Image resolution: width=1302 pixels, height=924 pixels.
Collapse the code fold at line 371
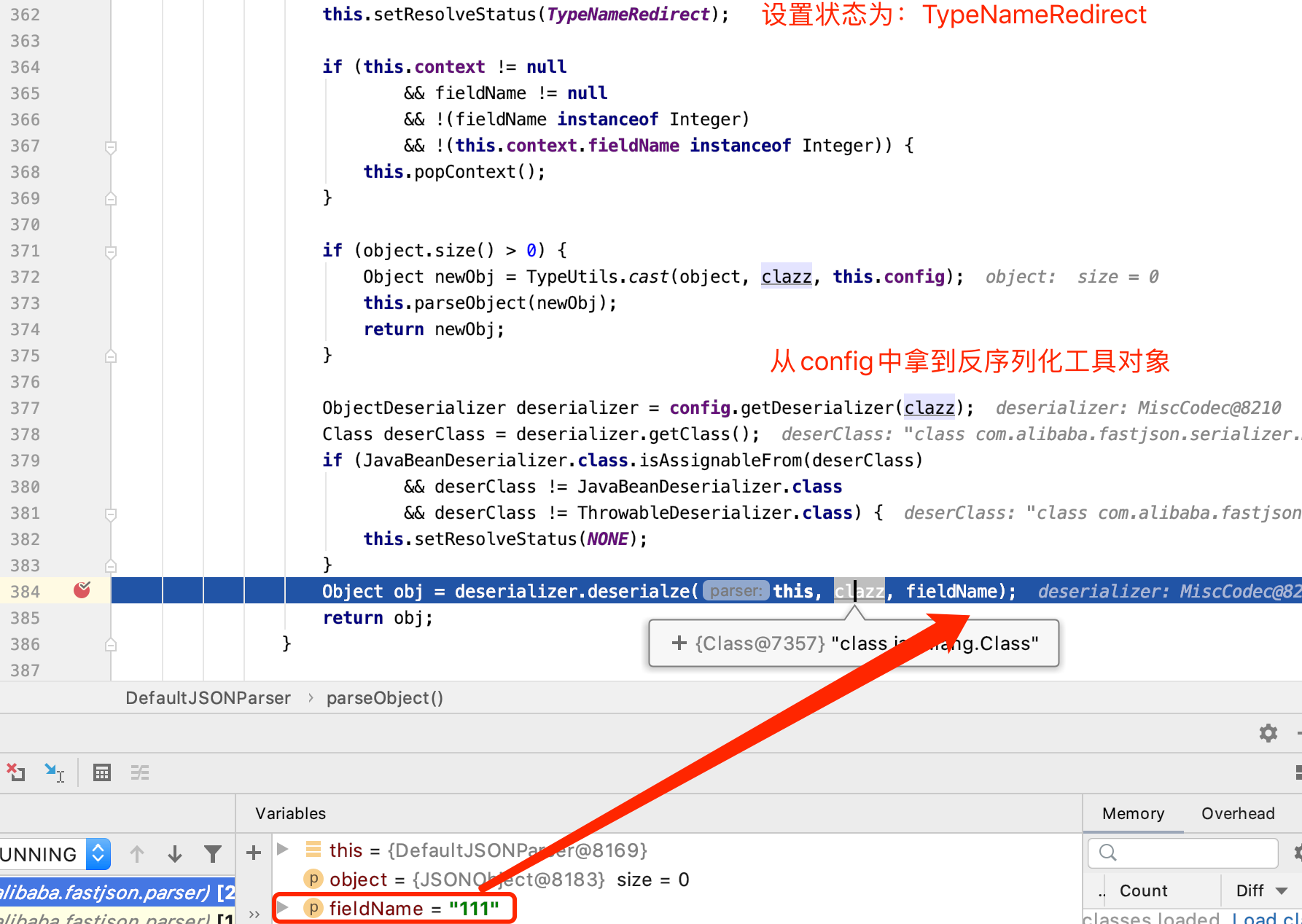click(x=111, y=253)
